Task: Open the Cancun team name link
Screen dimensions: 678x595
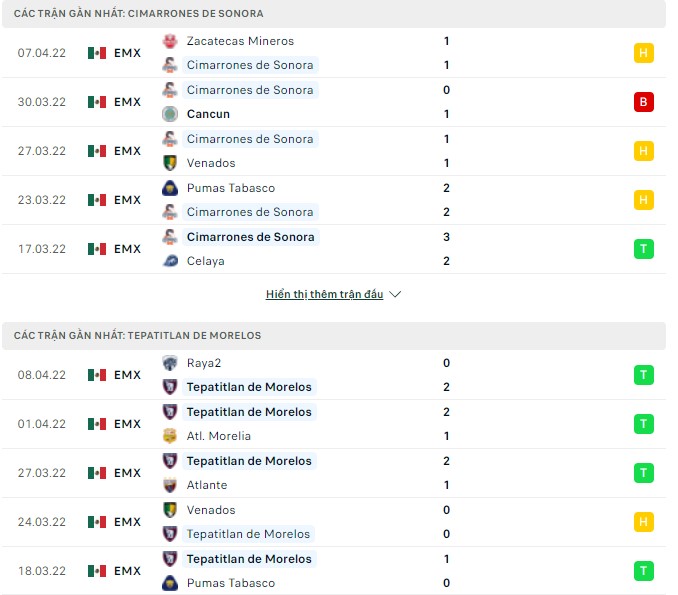Action: (x=208, y=114)
